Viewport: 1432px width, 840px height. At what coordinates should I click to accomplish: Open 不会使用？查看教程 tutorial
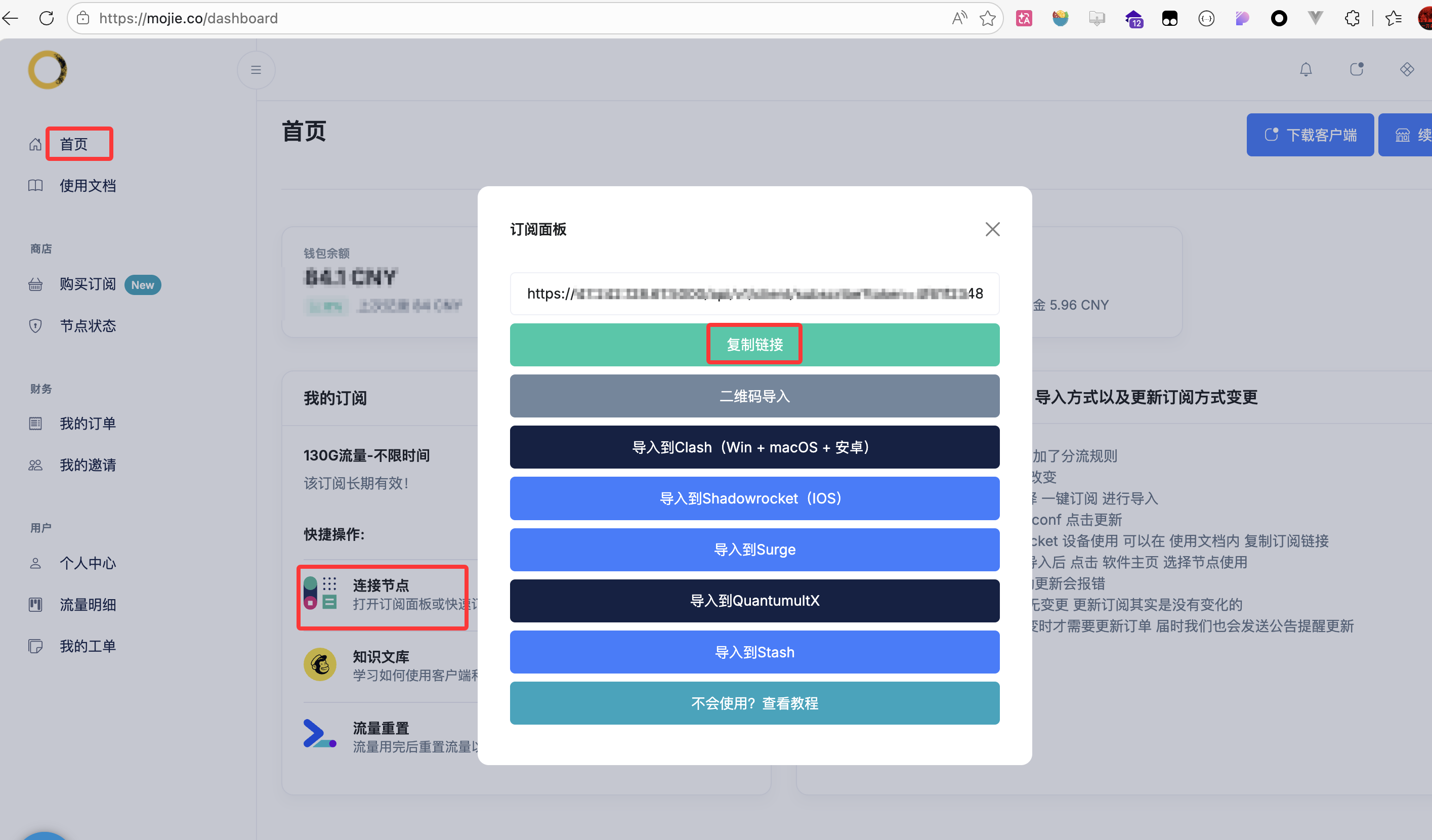tap(754, 702)
